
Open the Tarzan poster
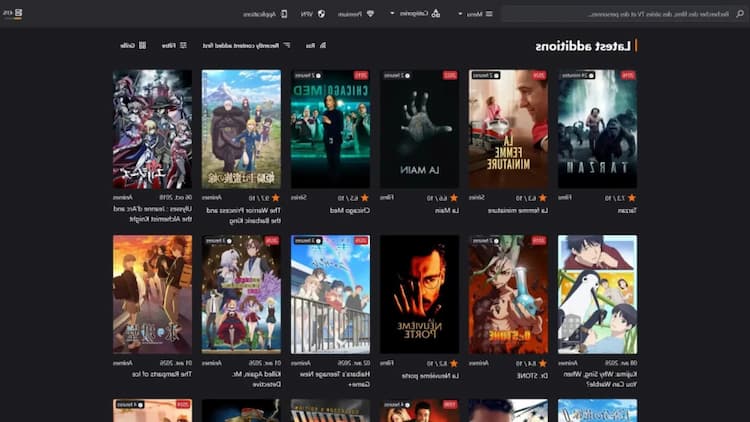pyautogui.click(x=597, y=129)
